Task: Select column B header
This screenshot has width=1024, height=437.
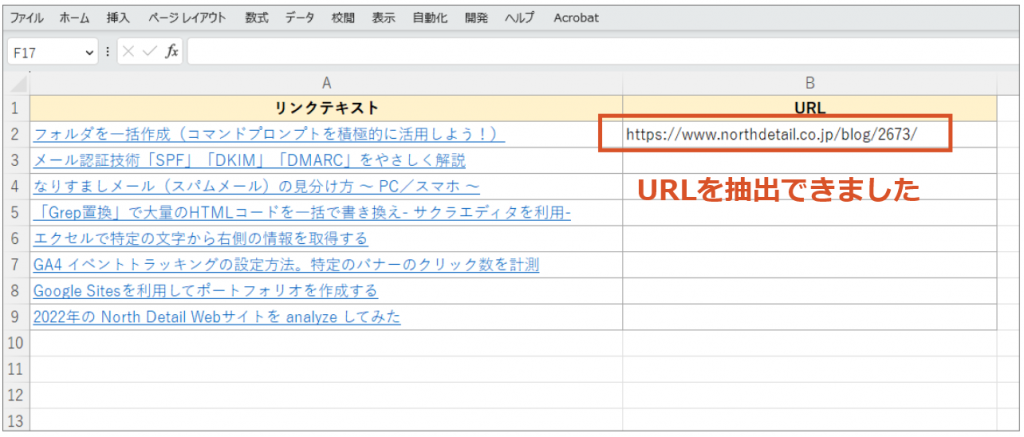Action: pyautogui.click(x=810, y=84)
